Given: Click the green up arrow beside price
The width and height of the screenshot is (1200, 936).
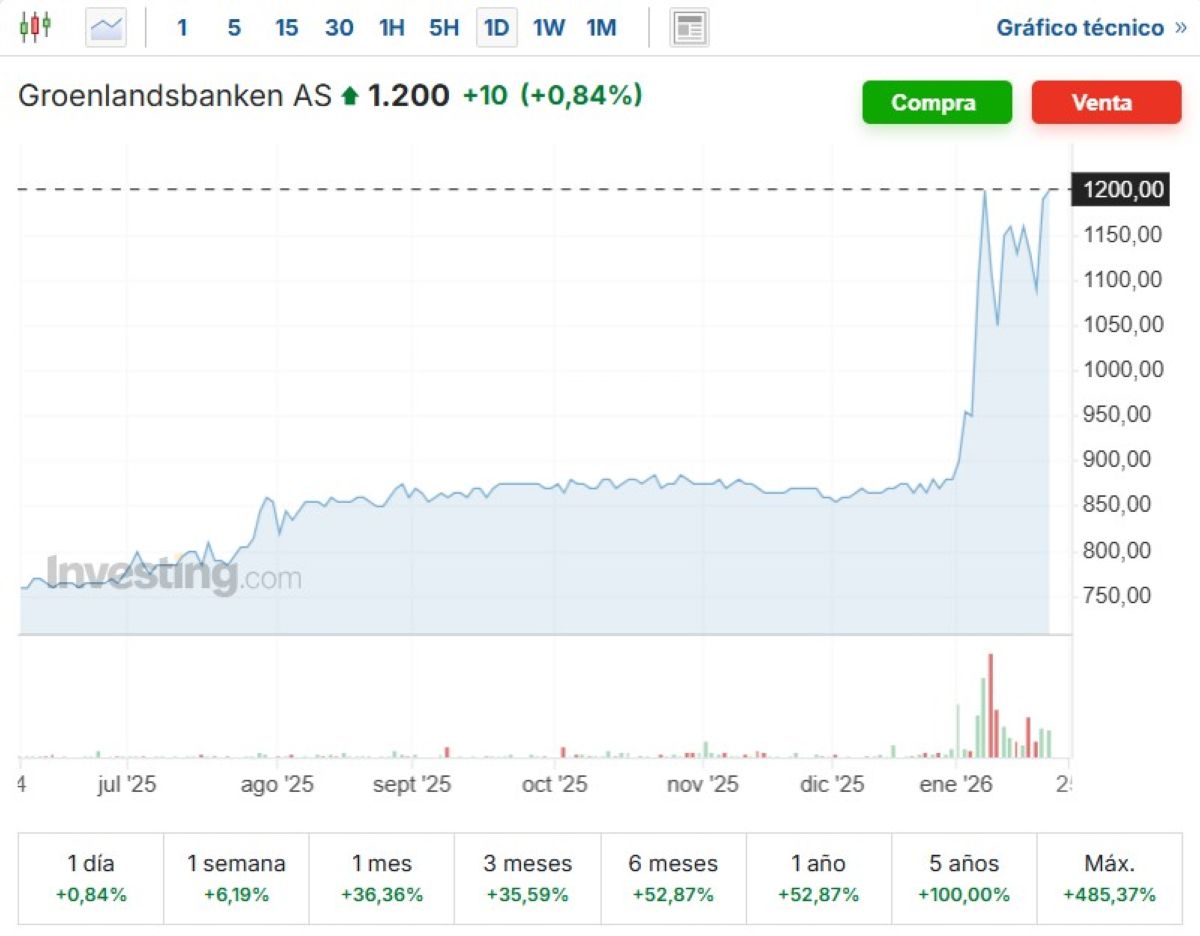Looking at the screenshot, I should [x=349, y=96].
